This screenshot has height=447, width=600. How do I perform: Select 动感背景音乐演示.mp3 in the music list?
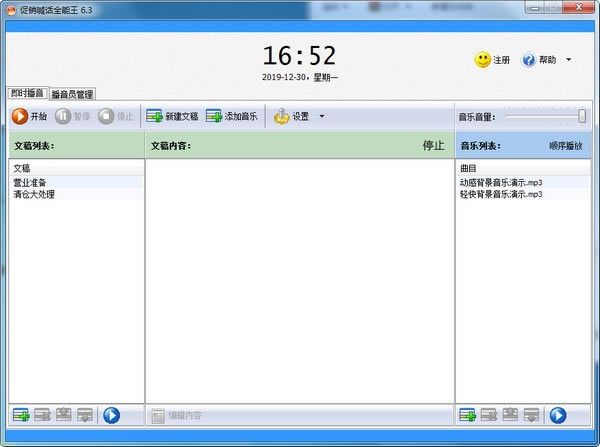pos(500,183)
